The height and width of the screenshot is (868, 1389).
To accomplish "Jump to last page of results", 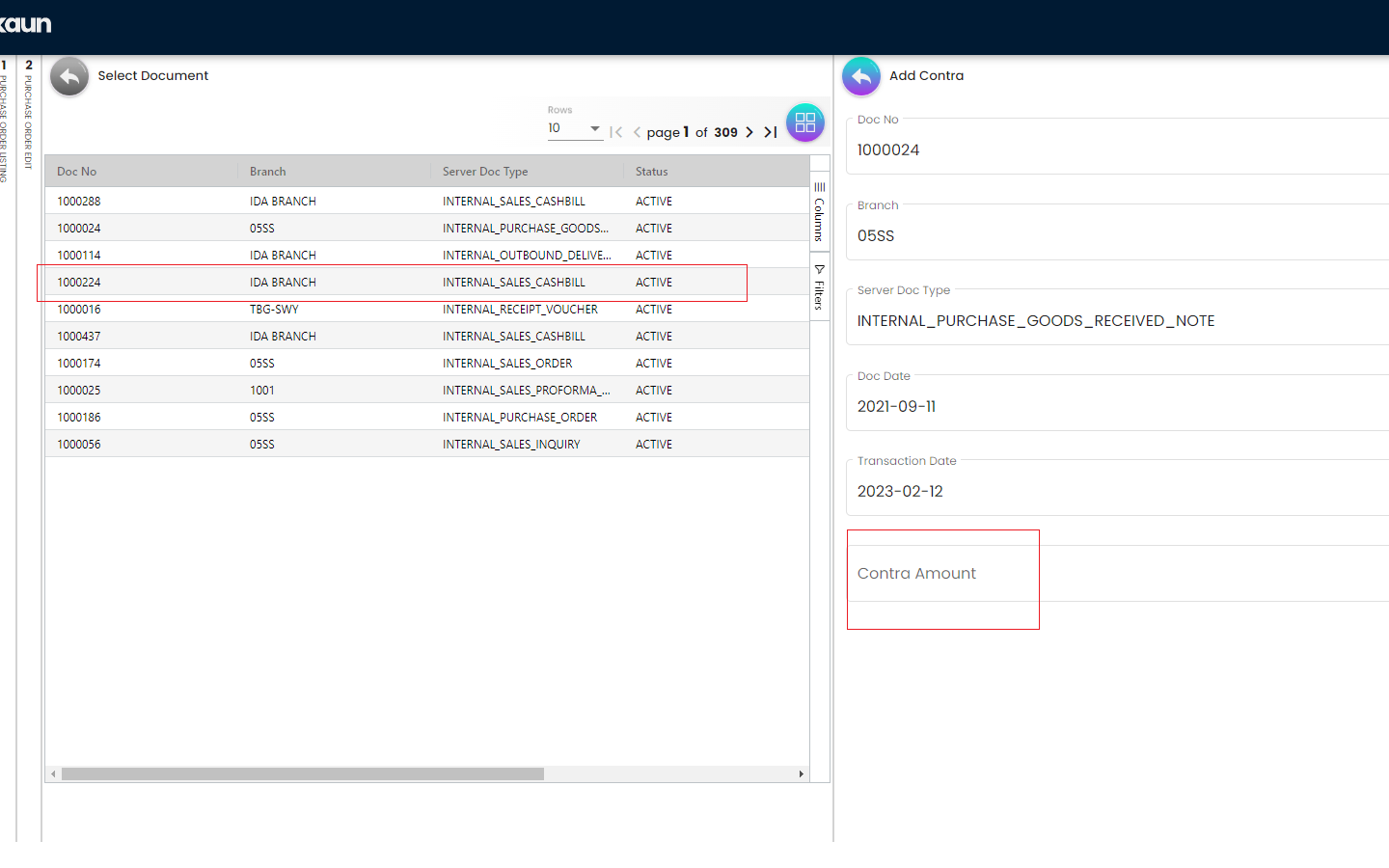I will click(770, 132).
